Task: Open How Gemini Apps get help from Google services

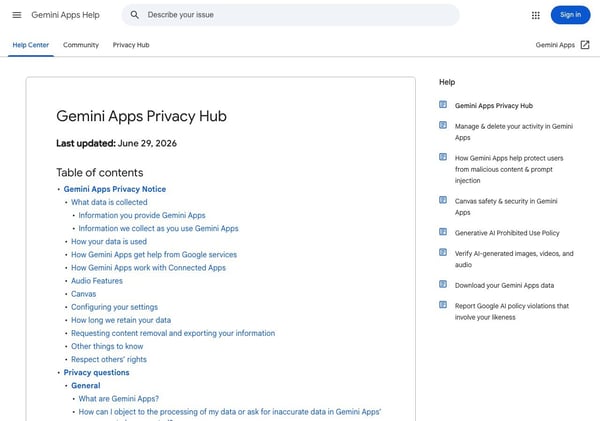Action: point(154,255)
